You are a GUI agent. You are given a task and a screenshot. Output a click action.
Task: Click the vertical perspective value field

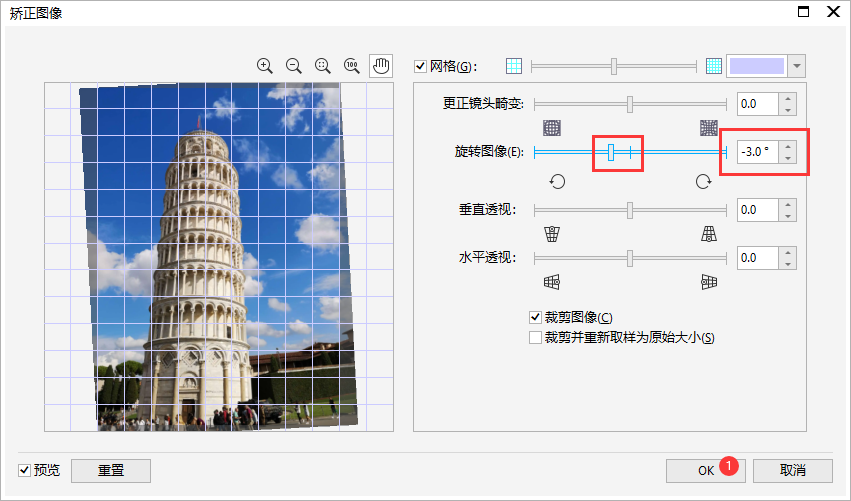click(758, 210)
